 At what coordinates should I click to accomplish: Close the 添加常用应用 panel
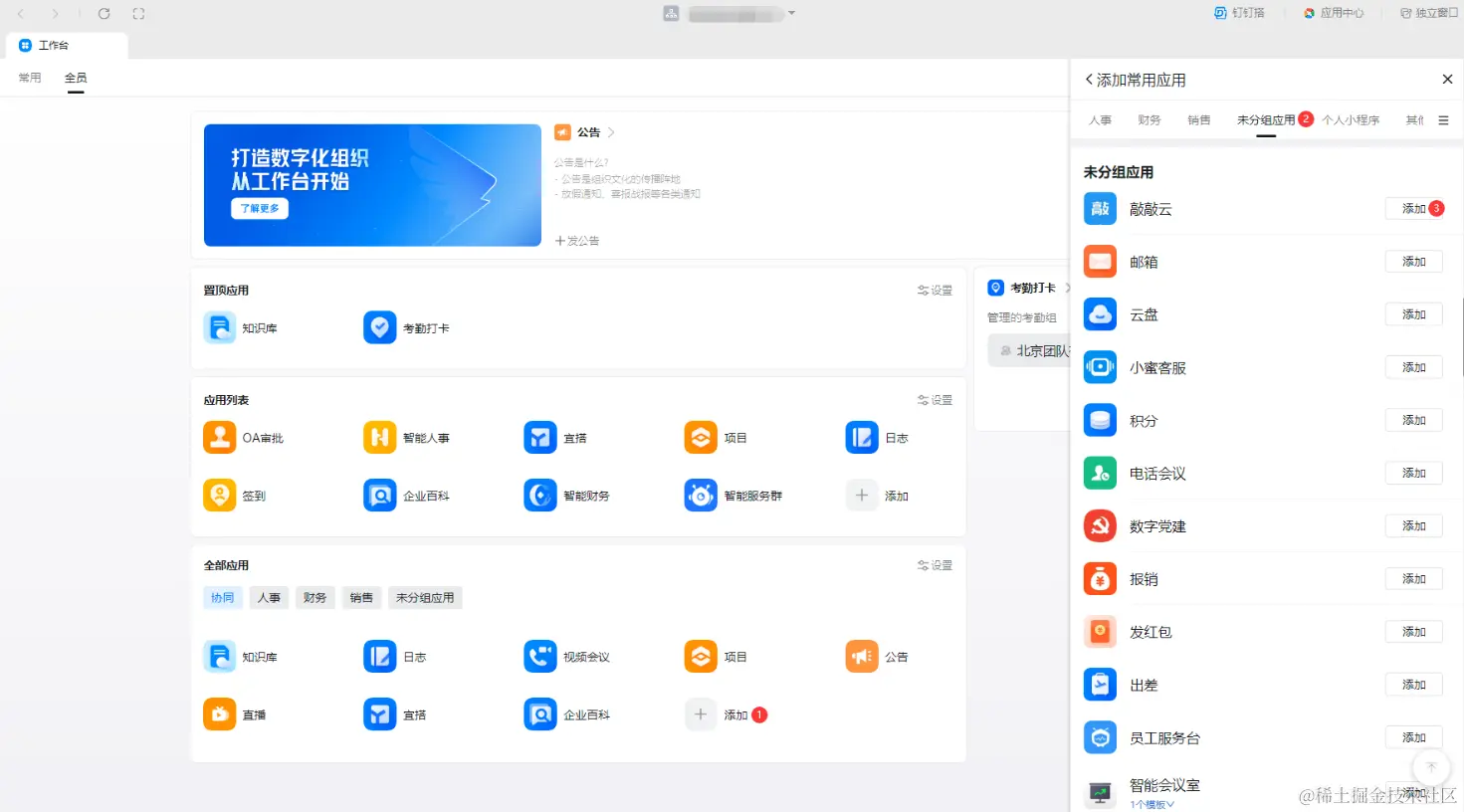[x=1447, y=80]
